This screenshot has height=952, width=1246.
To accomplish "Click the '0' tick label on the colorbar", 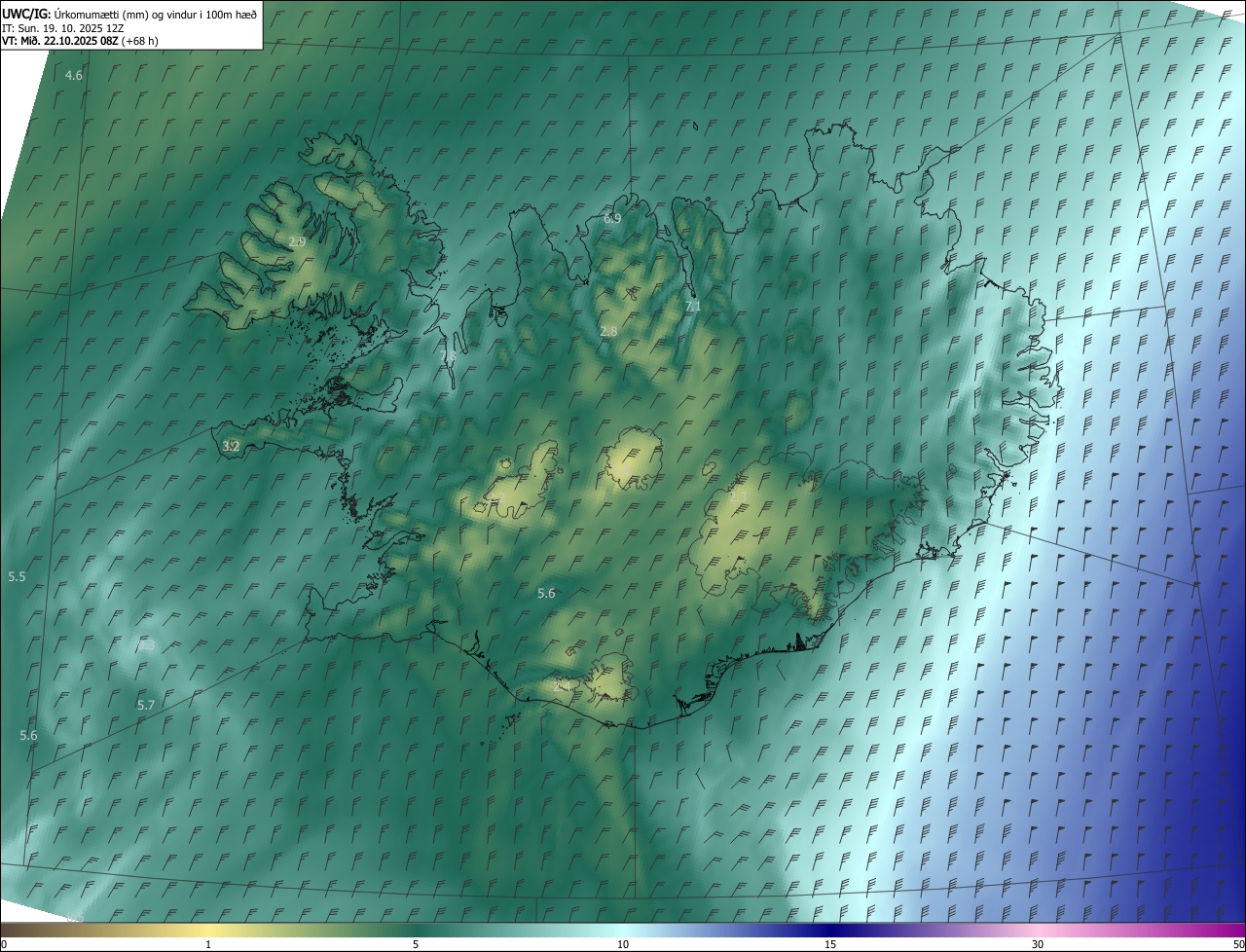I will (x=4, y=944).
